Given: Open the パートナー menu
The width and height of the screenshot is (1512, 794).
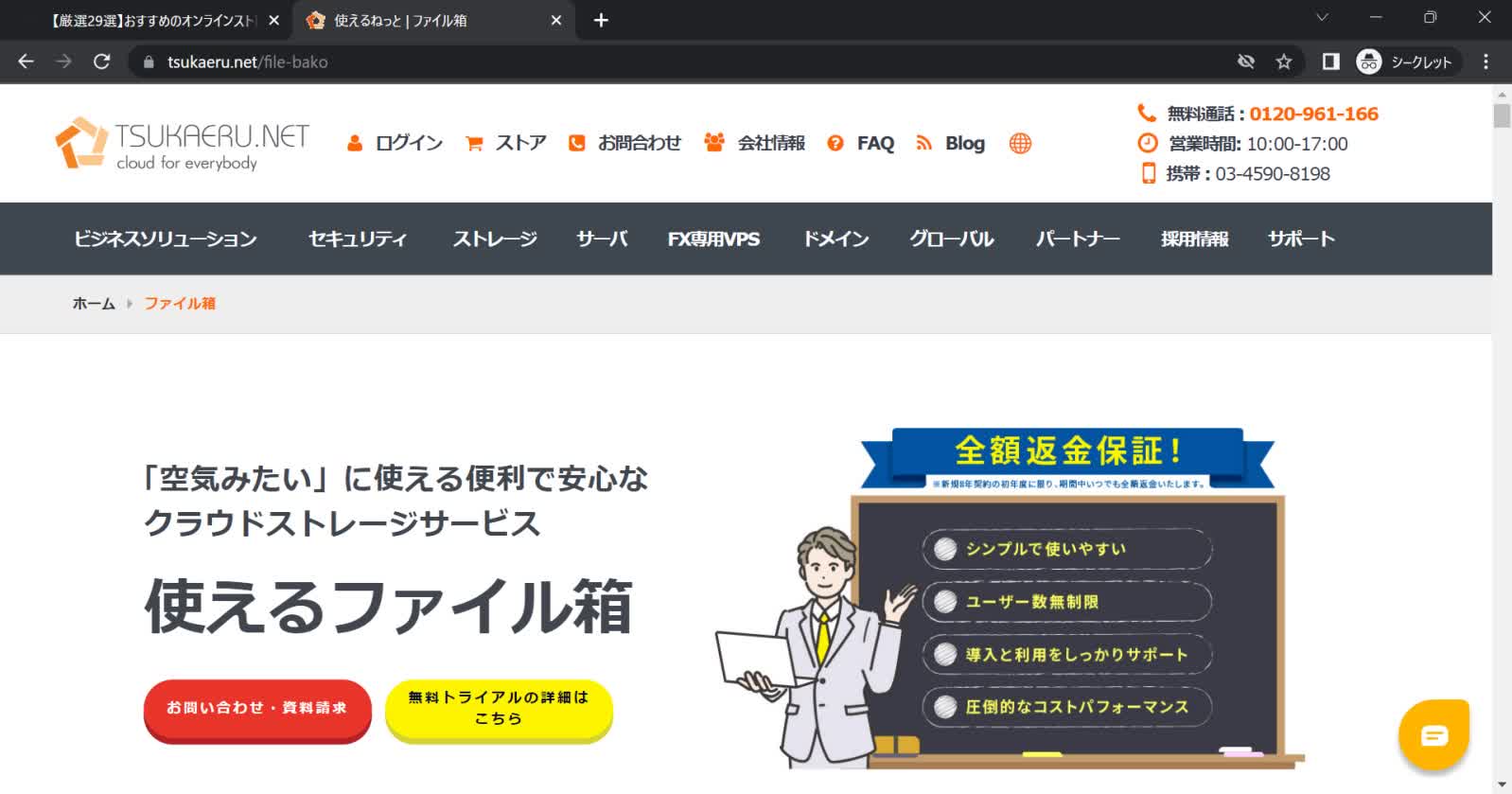Looking at the screenshot, I should (x=1078, y=238).
